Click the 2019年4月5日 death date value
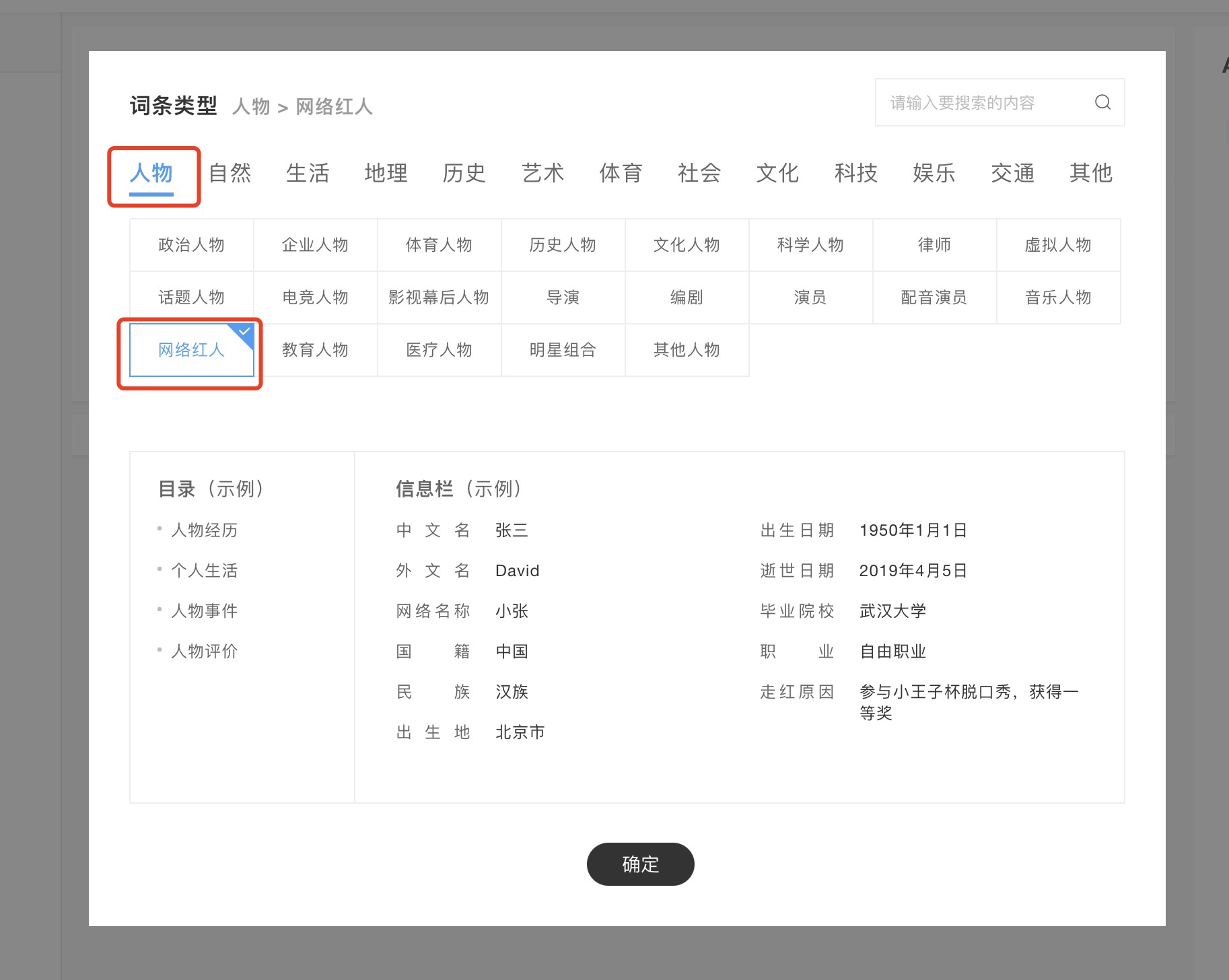The image size is (1229, 980). tap(913, 571)
